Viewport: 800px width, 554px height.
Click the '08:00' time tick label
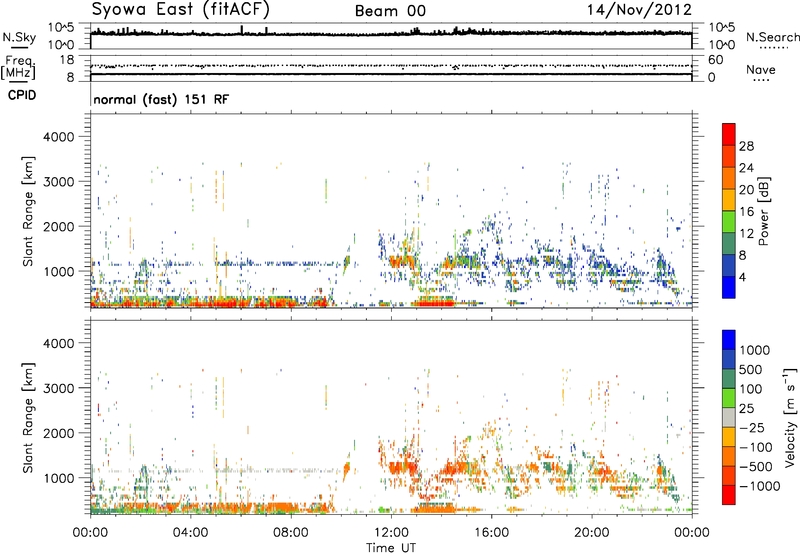(x=291, y=533)
